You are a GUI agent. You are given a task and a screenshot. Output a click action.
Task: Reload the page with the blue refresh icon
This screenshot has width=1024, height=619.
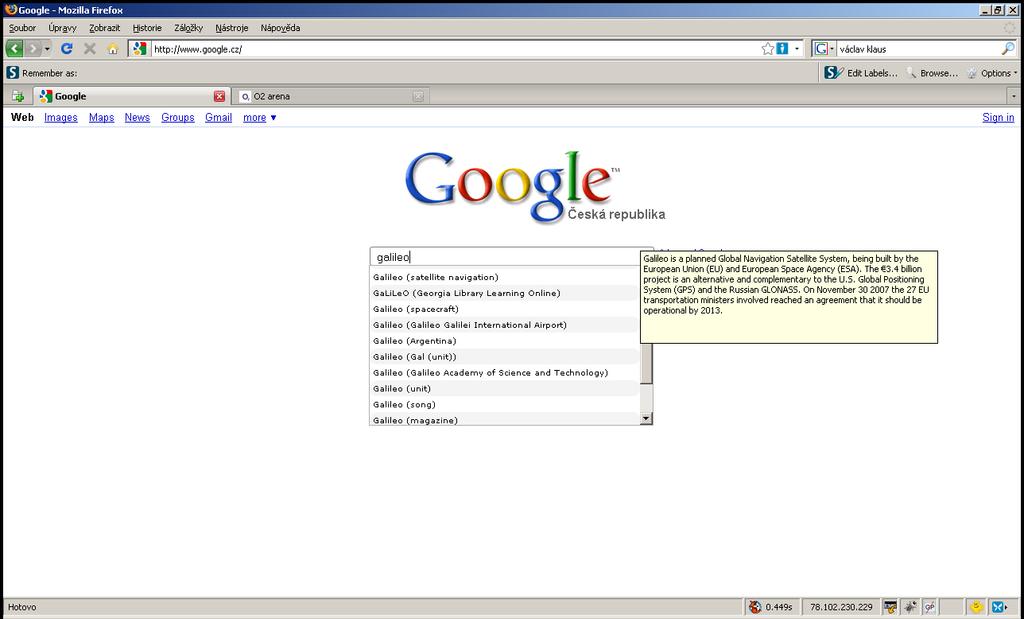(x=67, y=49)
